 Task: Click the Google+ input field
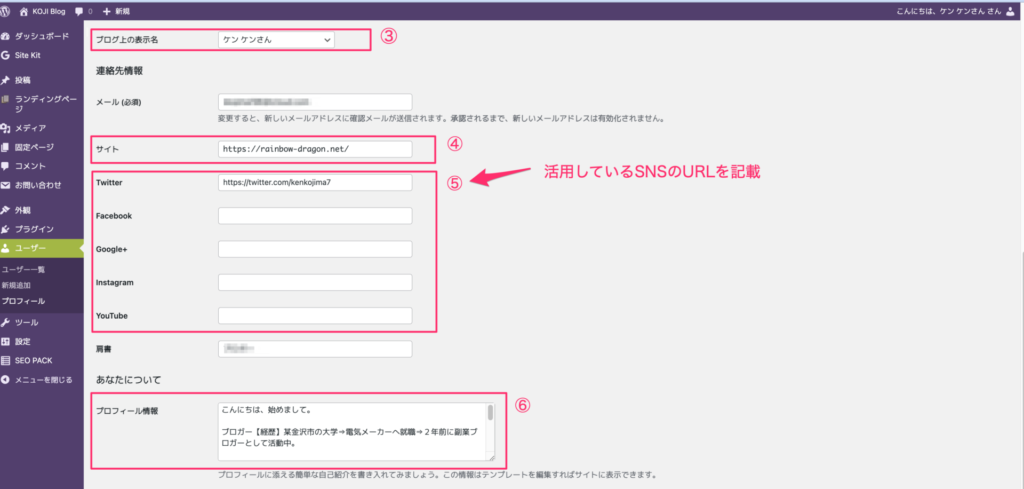[315, 249]
